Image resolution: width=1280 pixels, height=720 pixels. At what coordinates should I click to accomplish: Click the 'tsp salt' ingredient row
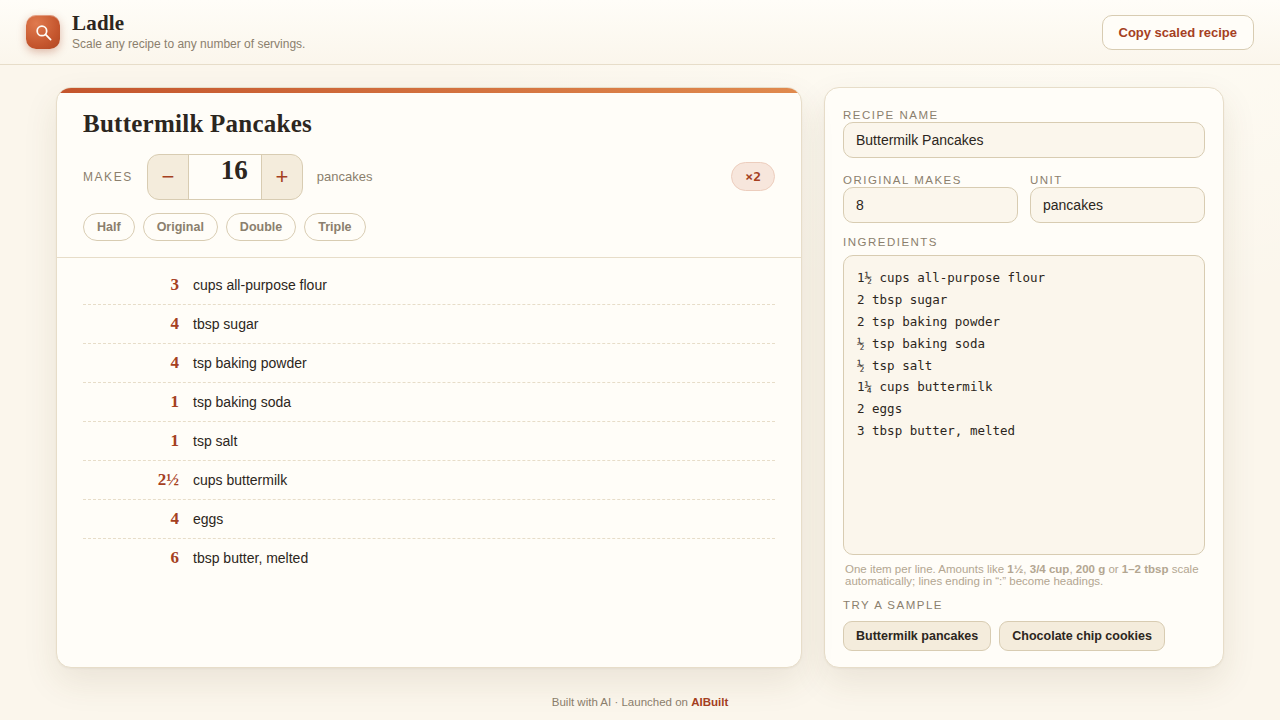pos(429,441)
